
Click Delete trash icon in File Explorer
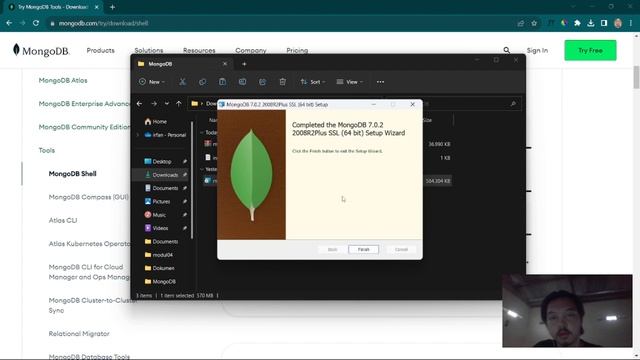coord(282,82)
